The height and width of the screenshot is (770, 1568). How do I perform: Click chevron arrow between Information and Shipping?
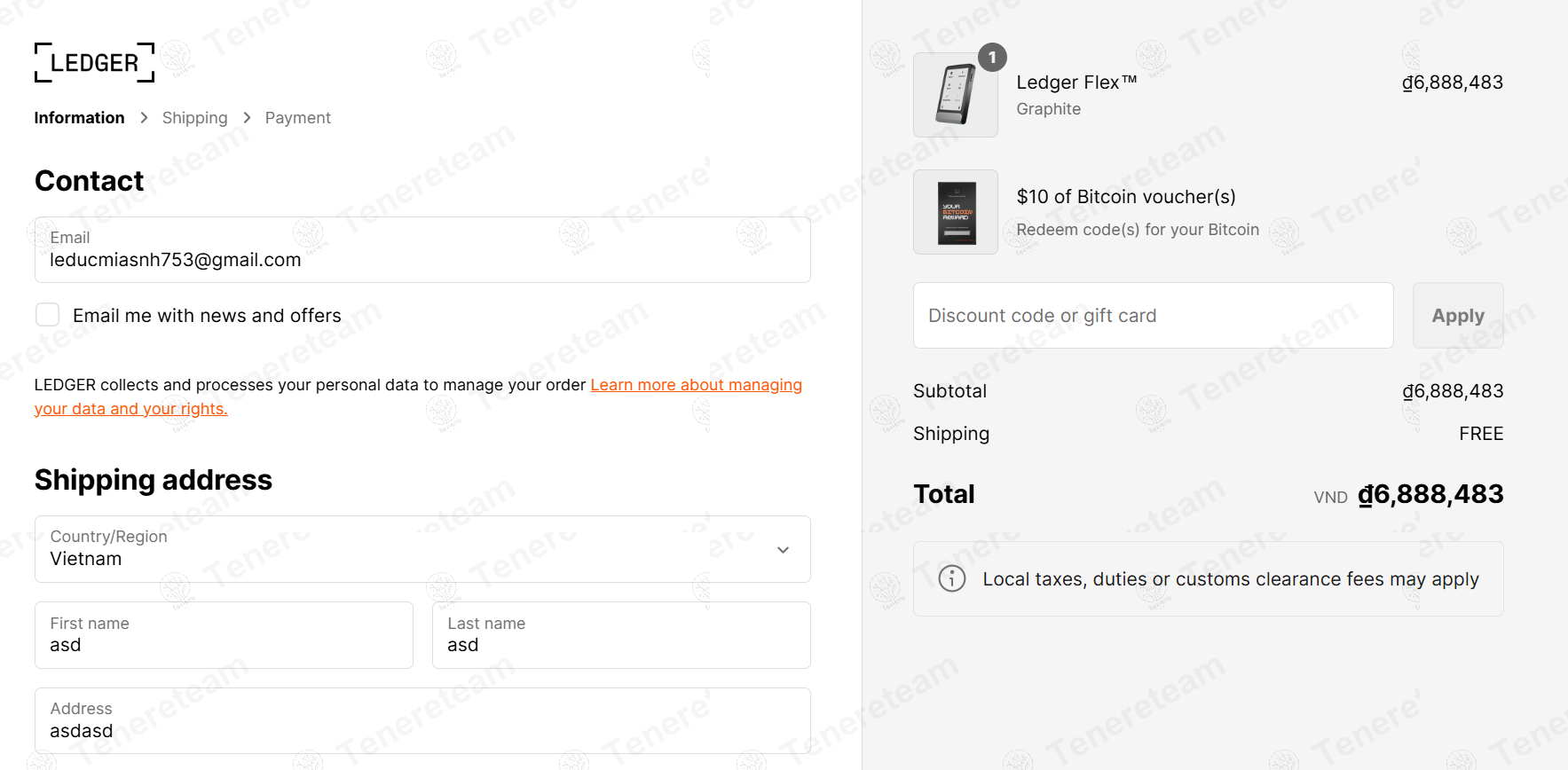point(144,118)
